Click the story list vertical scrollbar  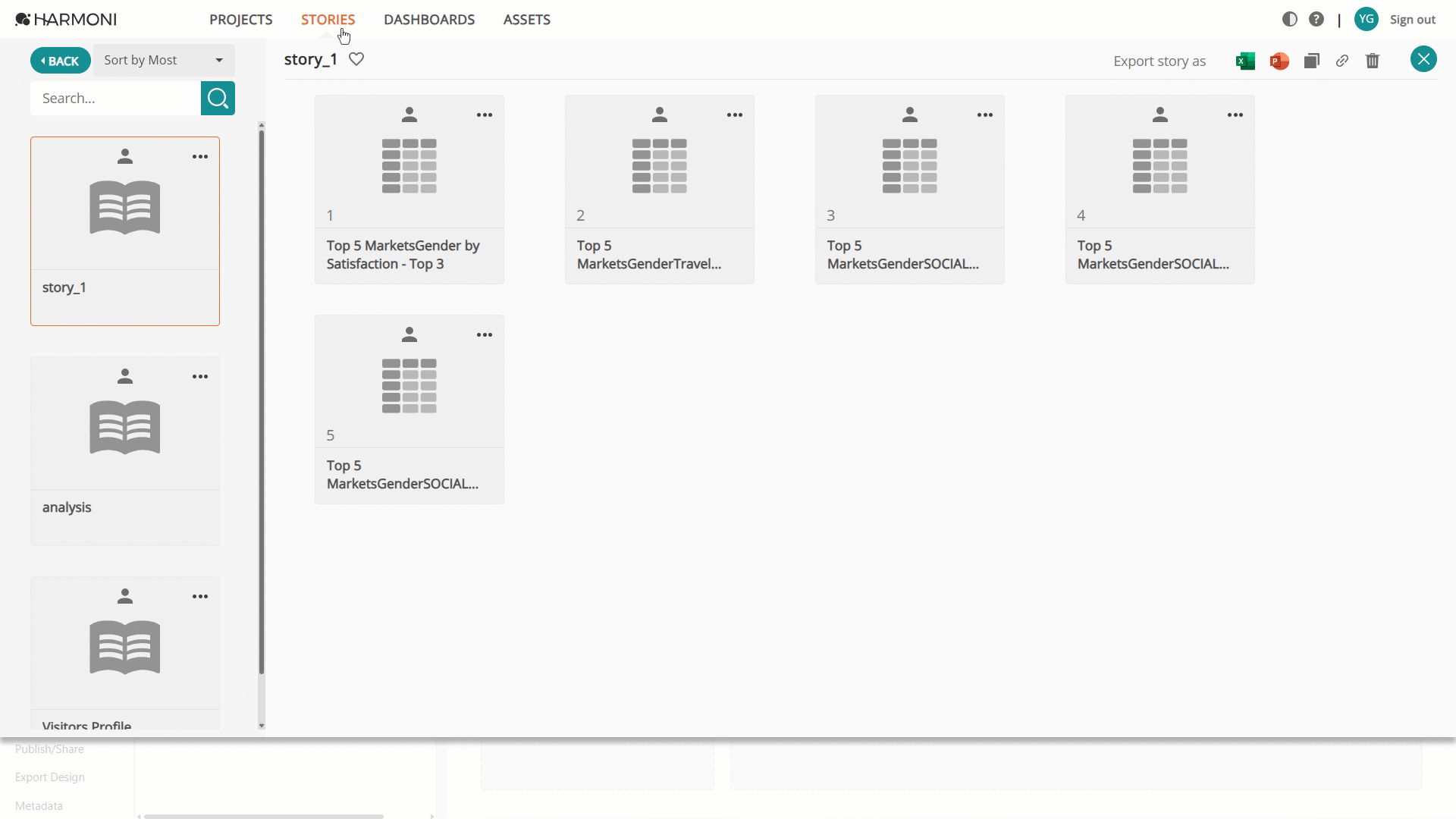262,402
